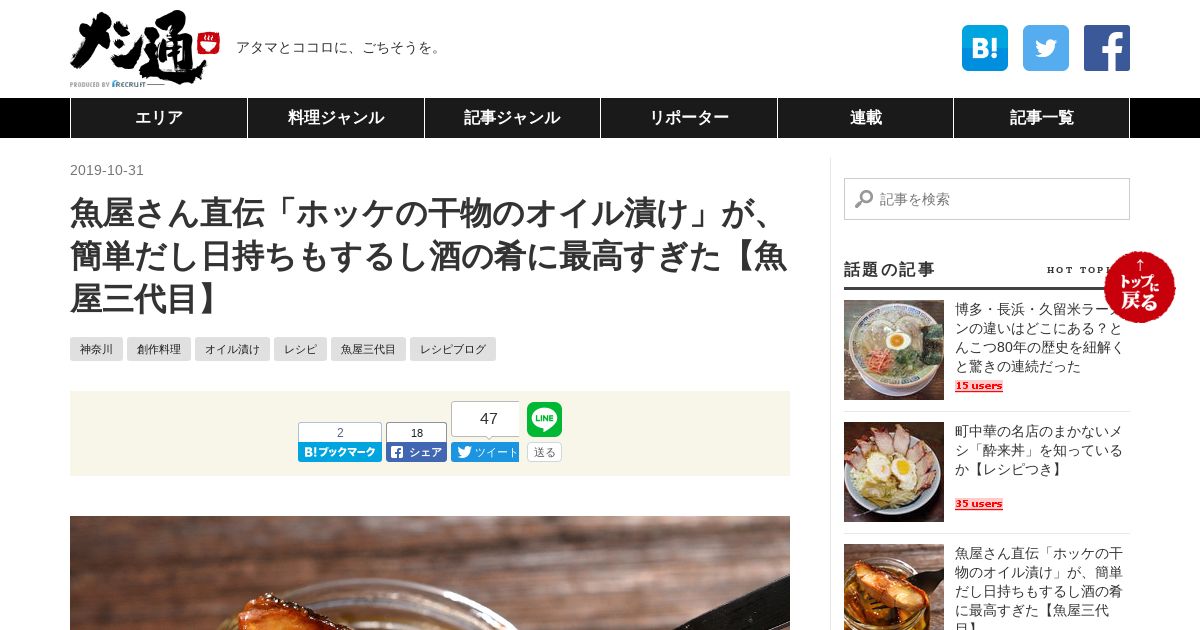Open the エリア navigation menu

(x=159, y=118)
